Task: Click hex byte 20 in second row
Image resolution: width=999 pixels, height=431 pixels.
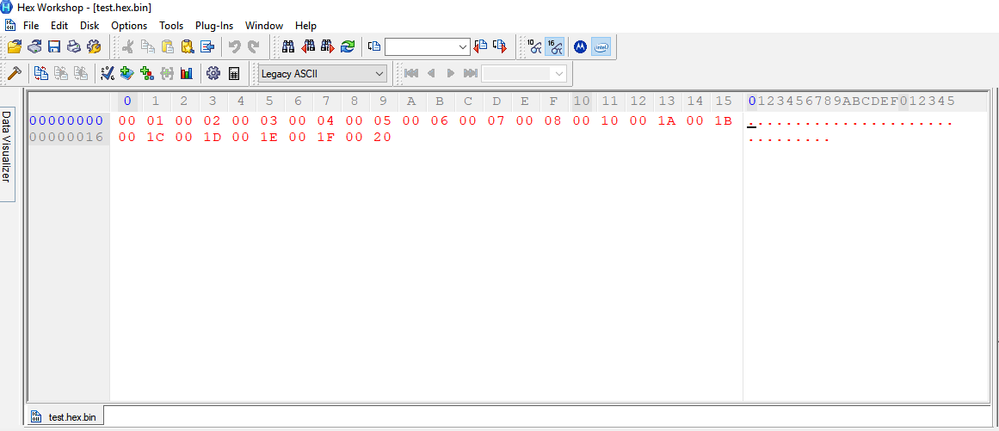Action: point(382,137)
